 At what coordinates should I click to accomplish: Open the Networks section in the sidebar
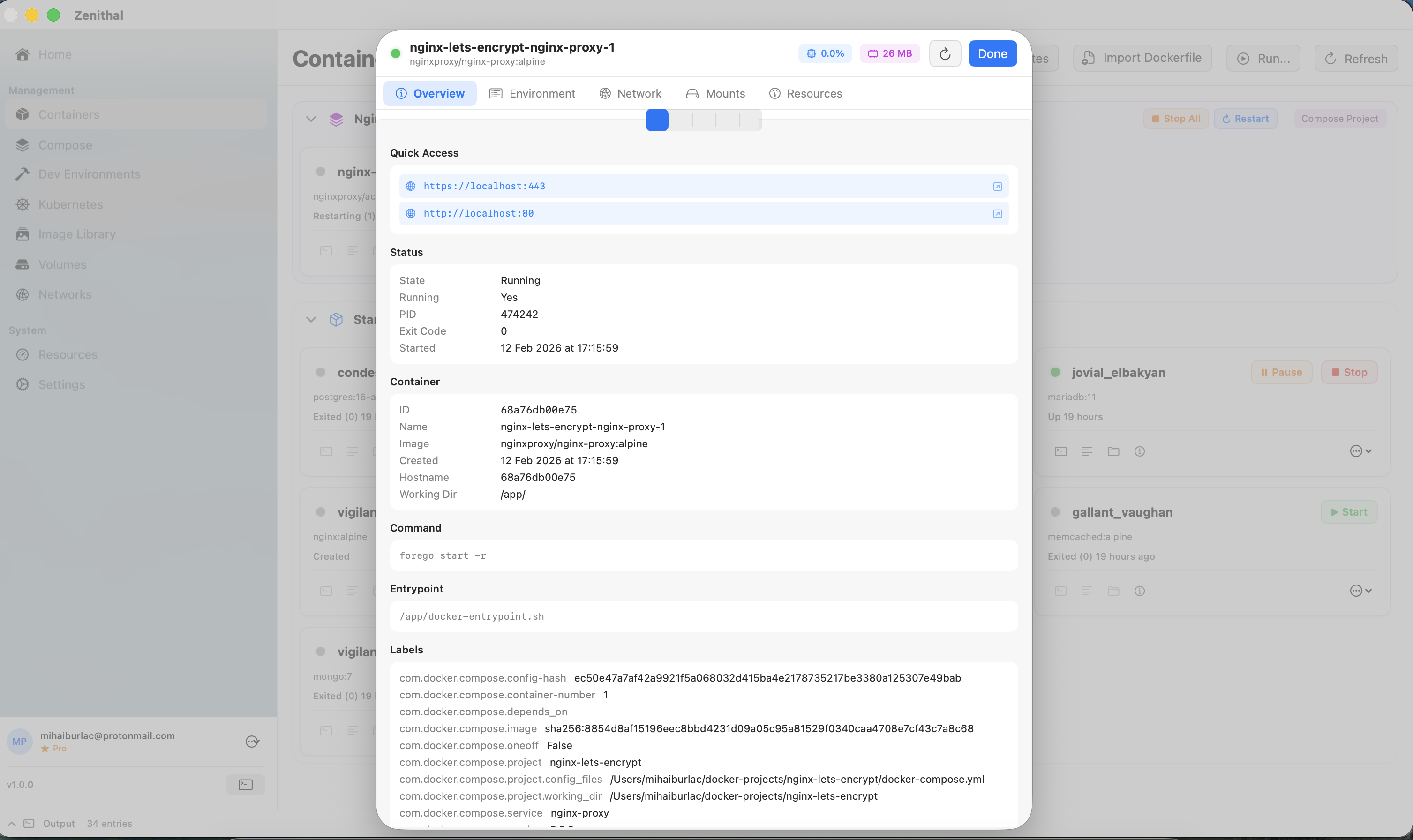pos(65,294)
